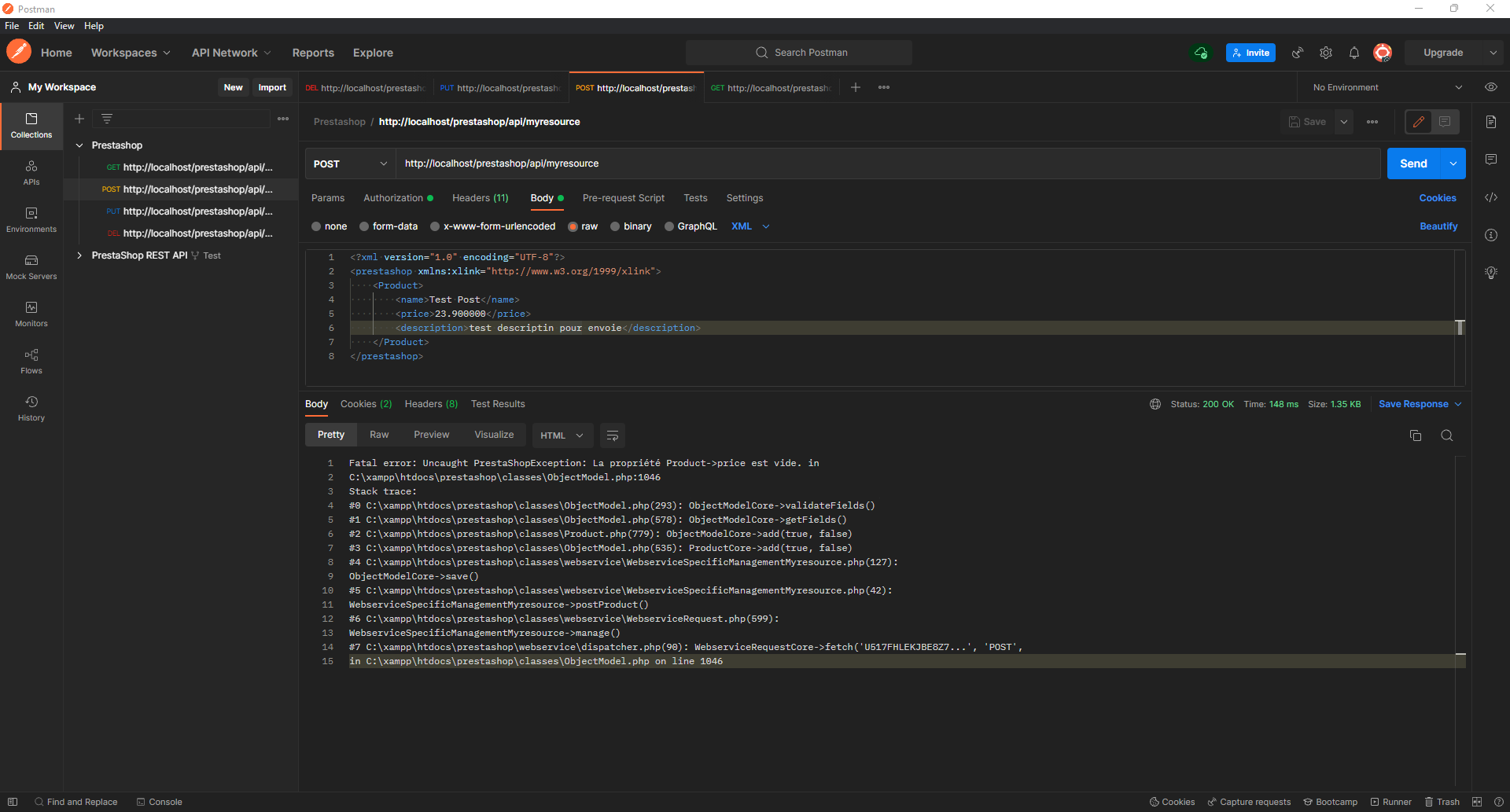
Task: Select the binary body option
Action: [x=615, y=226]
